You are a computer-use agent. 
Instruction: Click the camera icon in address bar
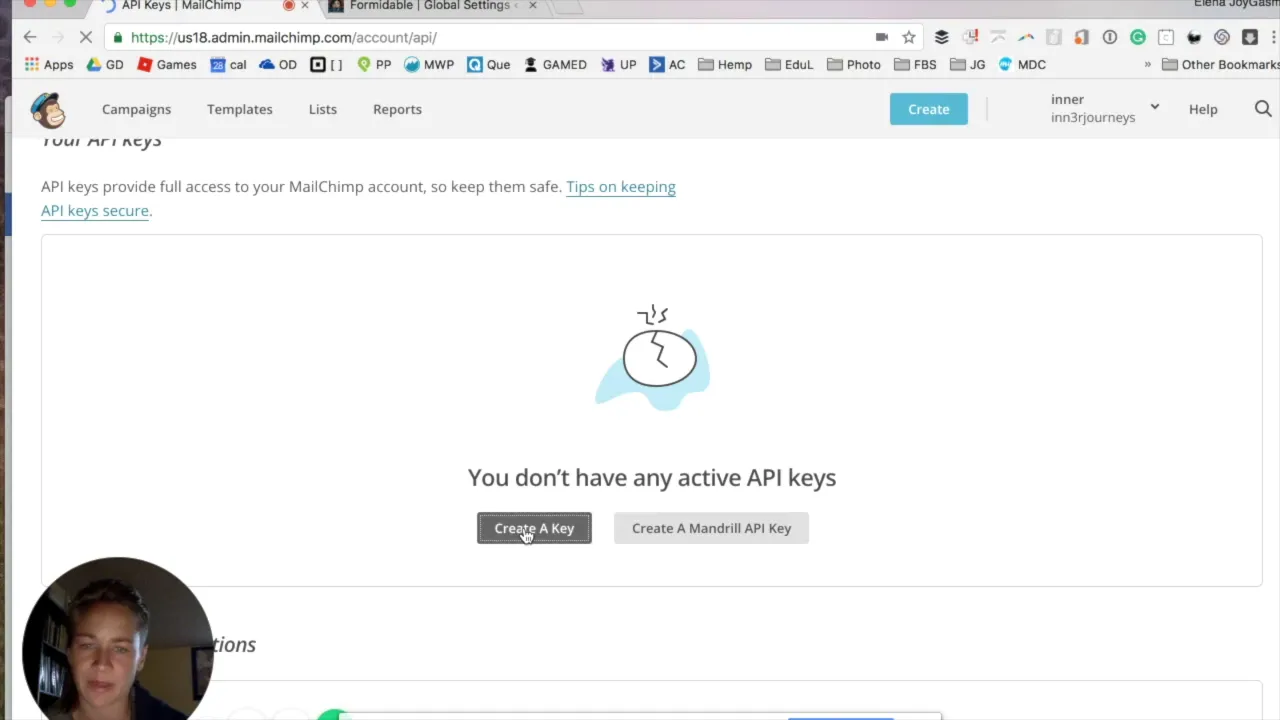[x=881, y=37]
